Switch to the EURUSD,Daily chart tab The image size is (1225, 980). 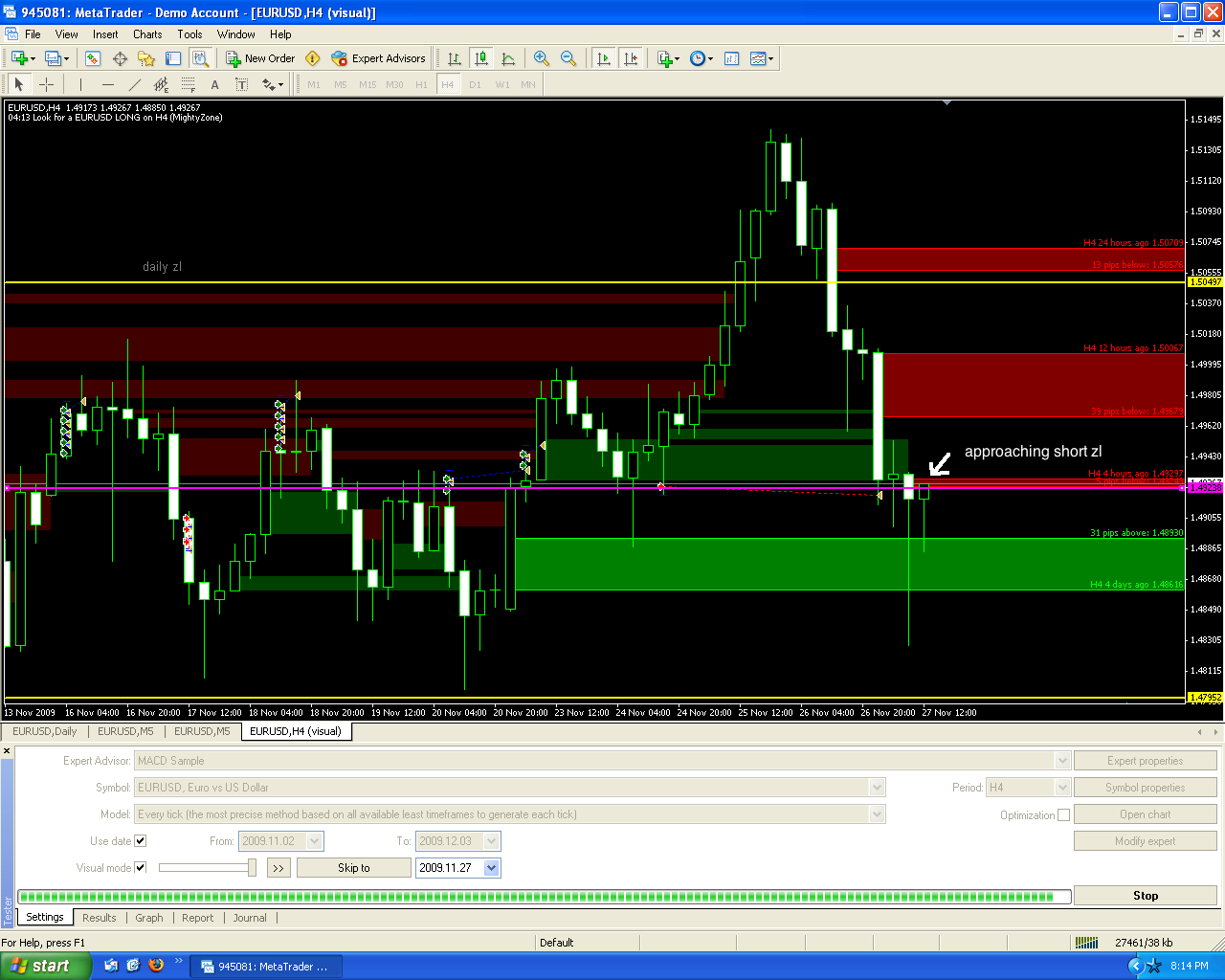[x=45, y=731]
